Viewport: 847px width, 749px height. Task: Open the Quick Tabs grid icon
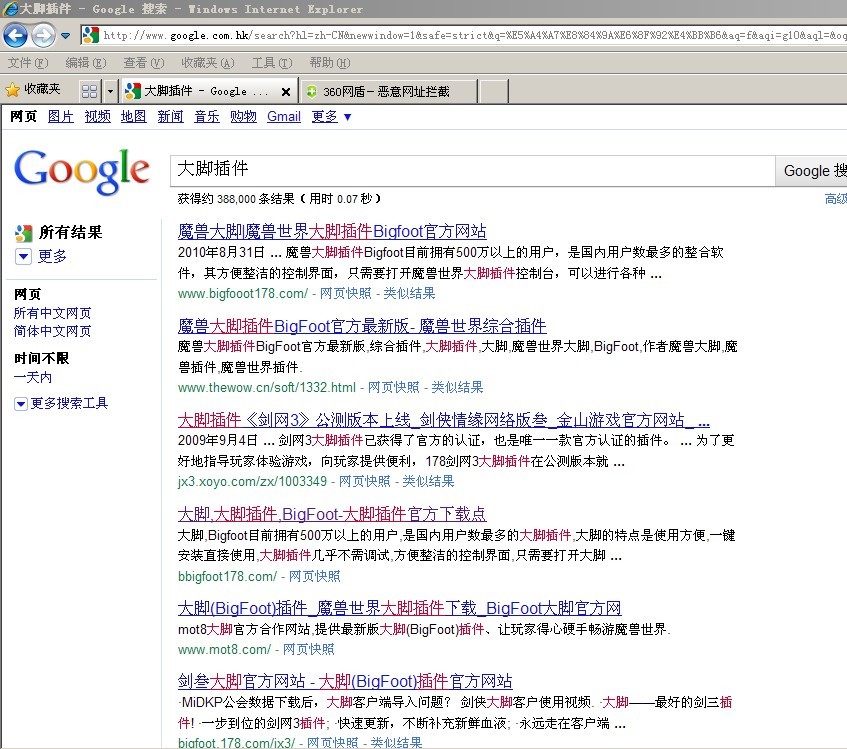[x=89, y=91]
